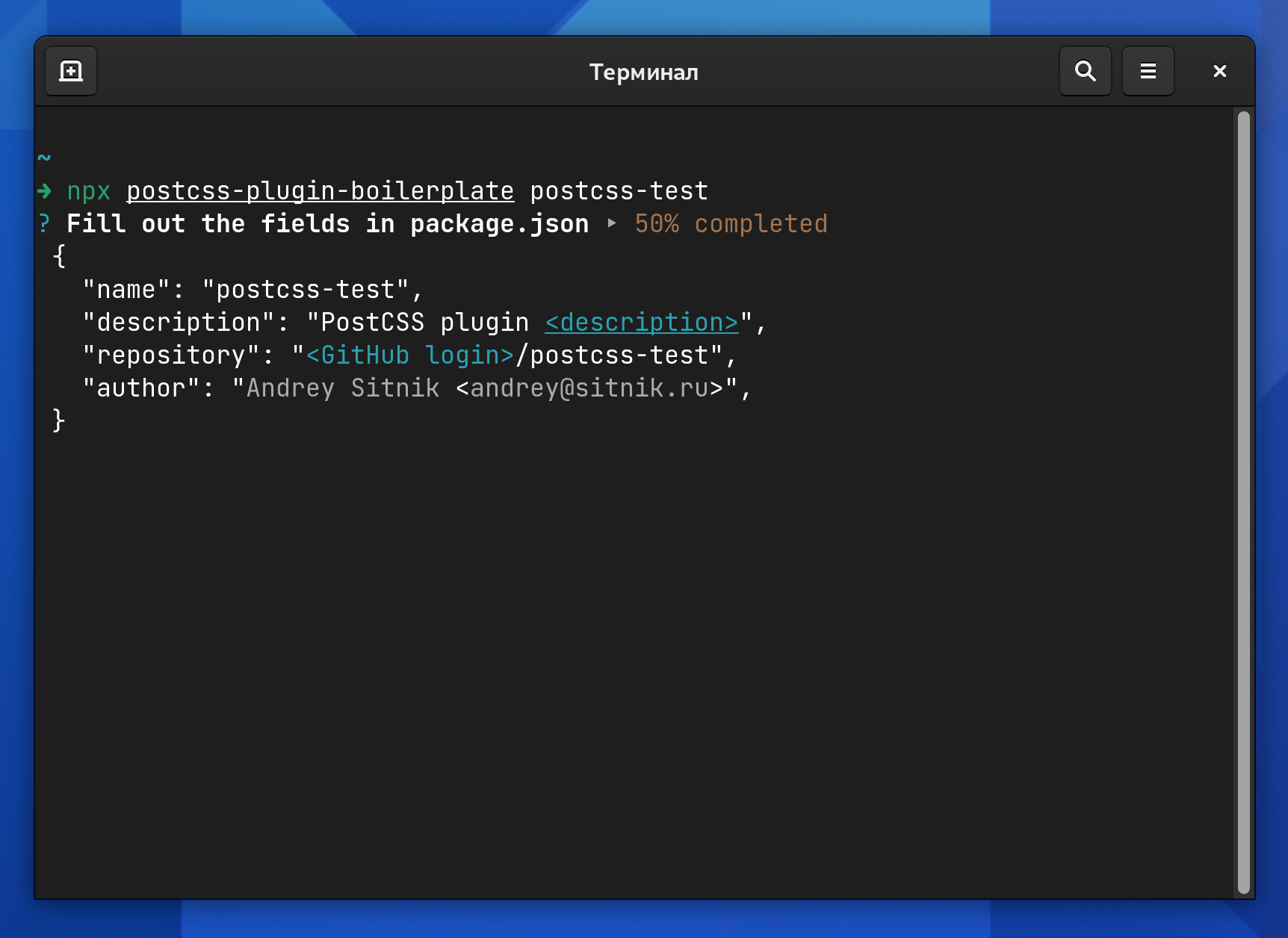Click the <GitHub login> placeholder
The height and width of the screenshot is (938, 1288).
point(410,355)
